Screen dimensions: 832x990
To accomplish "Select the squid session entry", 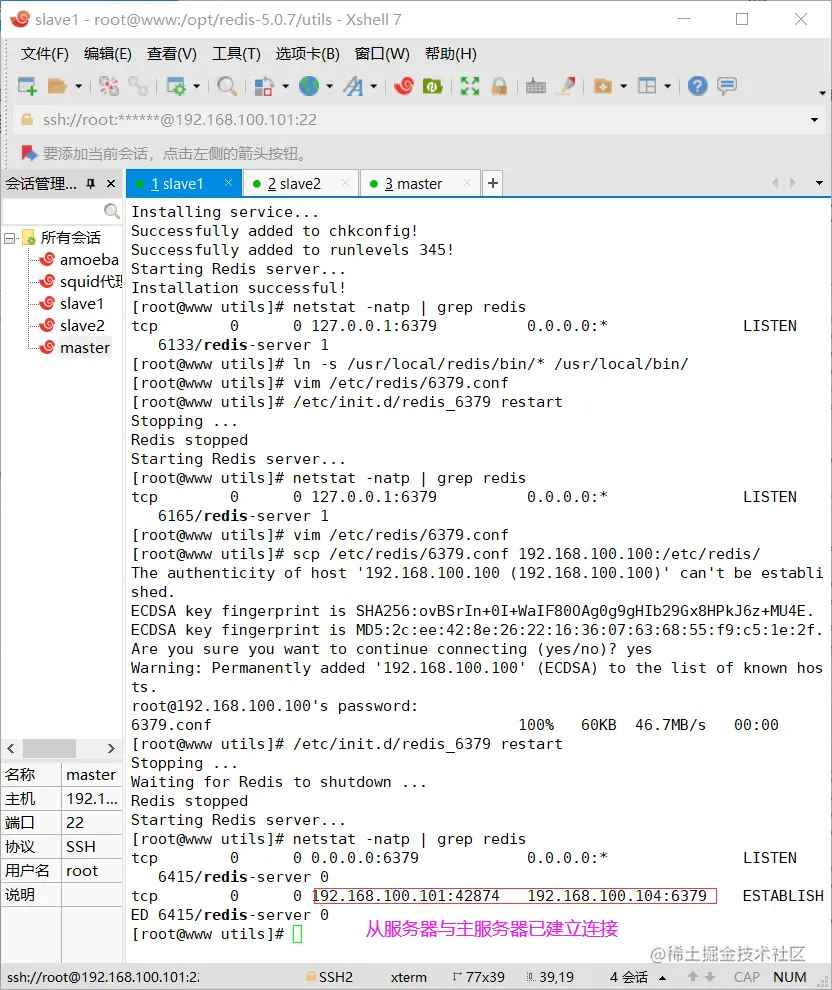I will pos(90,282).
